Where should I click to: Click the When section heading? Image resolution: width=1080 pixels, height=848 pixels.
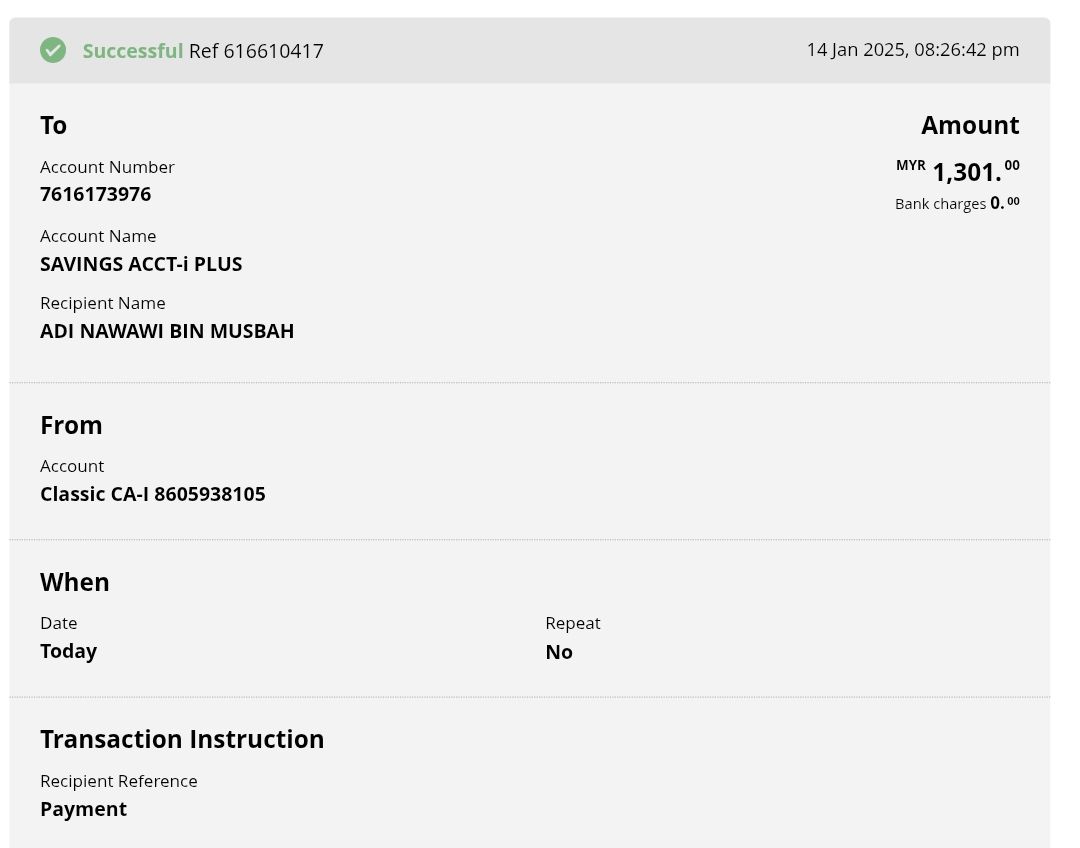click(x=75, y=582)
